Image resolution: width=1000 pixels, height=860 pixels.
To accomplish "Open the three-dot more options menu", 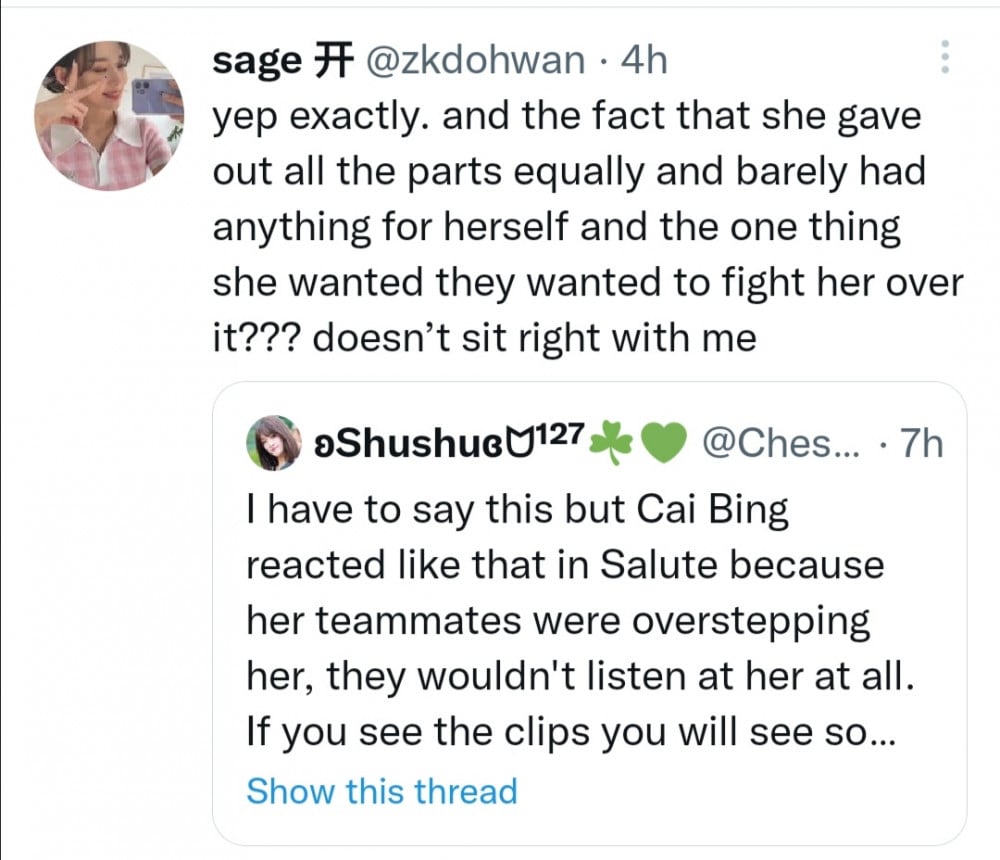I will 945,57.
